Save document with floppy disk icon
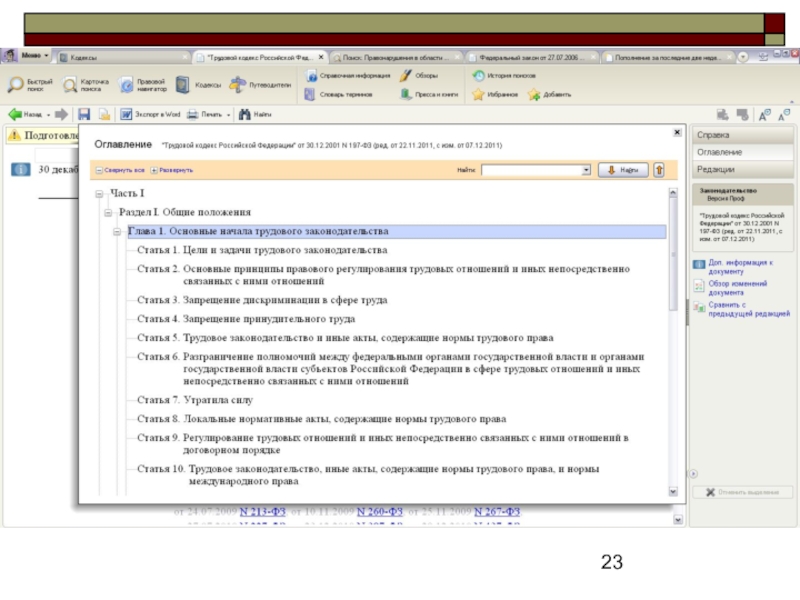Viewport: 800px width, 600px height. point(84,114)
